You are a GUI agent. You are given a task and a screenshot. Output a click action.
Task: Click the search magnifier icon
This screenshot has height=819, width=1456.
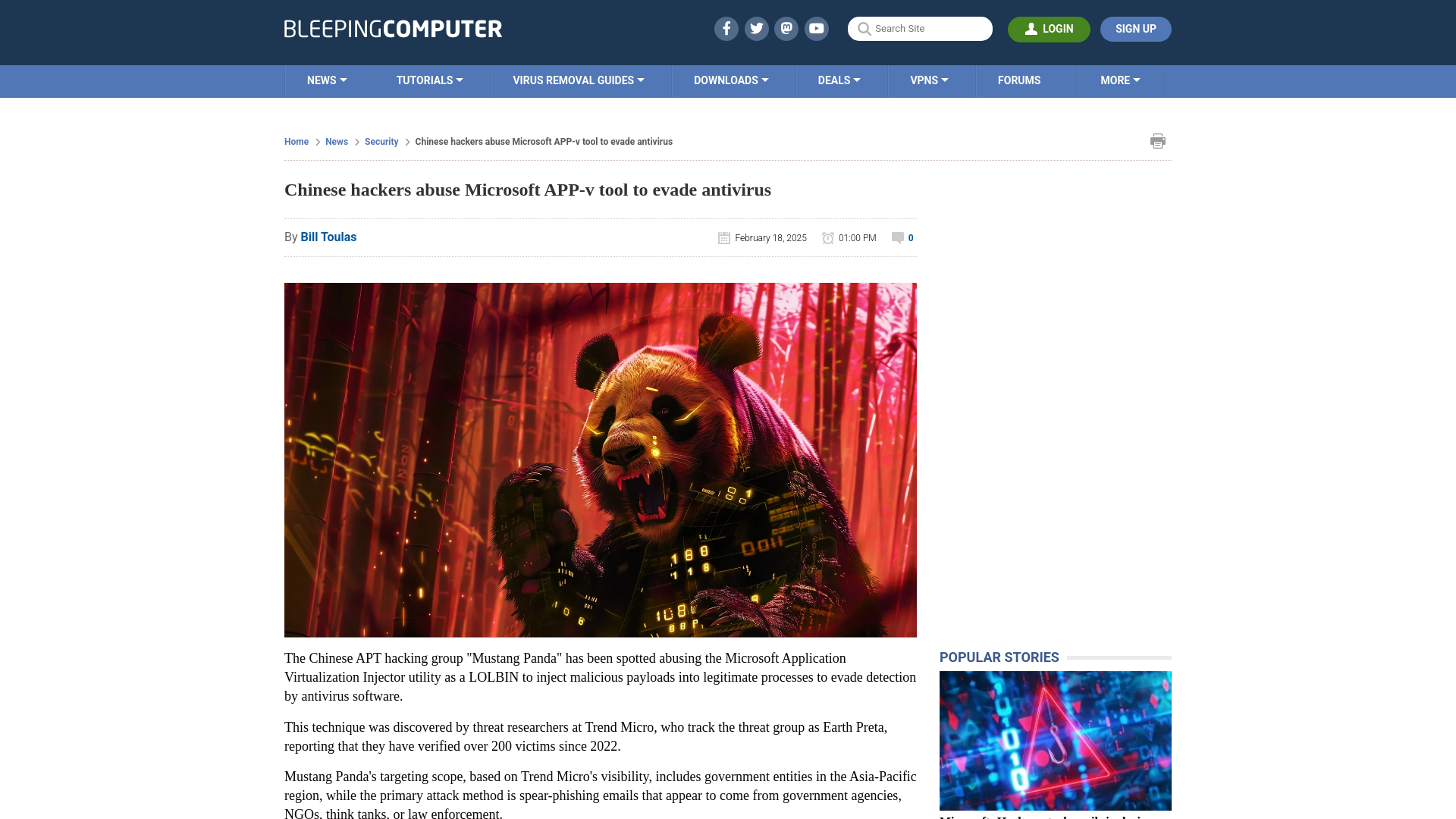point(864,29)
